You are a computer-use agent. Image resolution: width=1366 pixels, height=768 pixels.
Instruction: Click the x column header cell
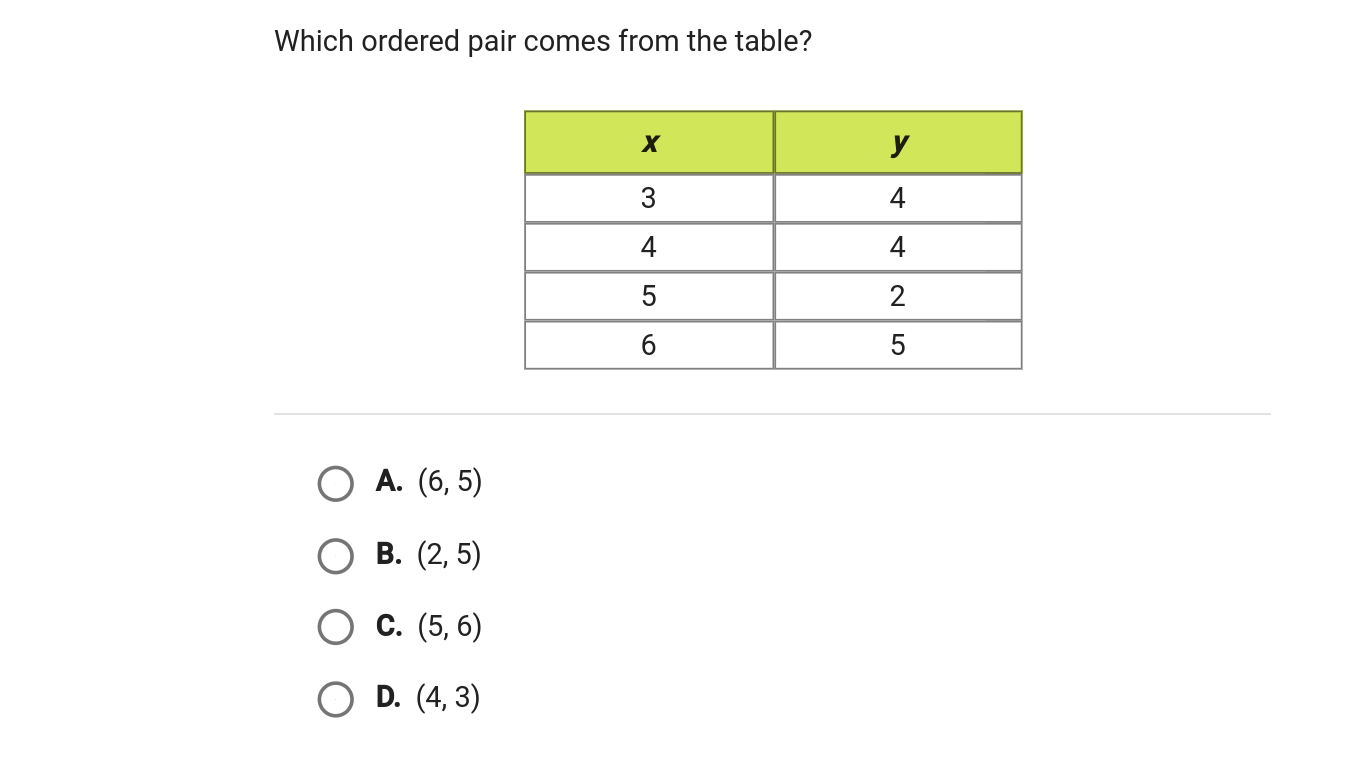649,142
